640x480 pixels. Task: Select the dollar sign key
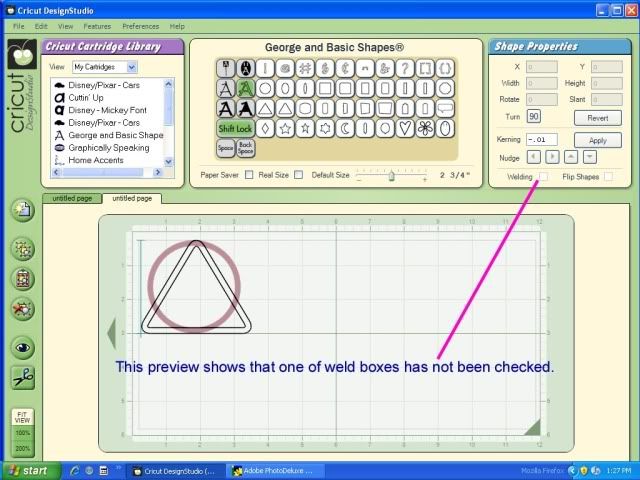point(325,69)
